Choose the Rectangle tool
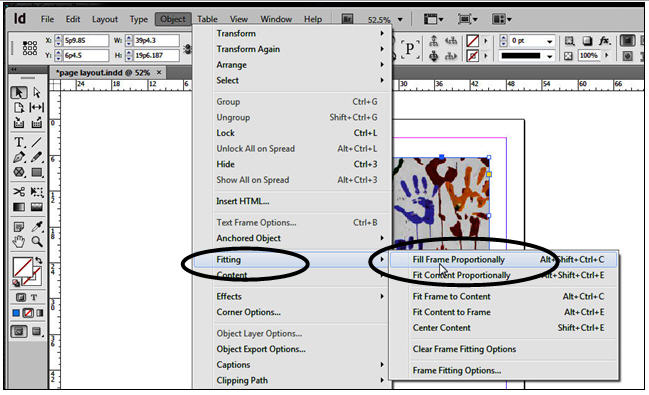 click(37, 172)
